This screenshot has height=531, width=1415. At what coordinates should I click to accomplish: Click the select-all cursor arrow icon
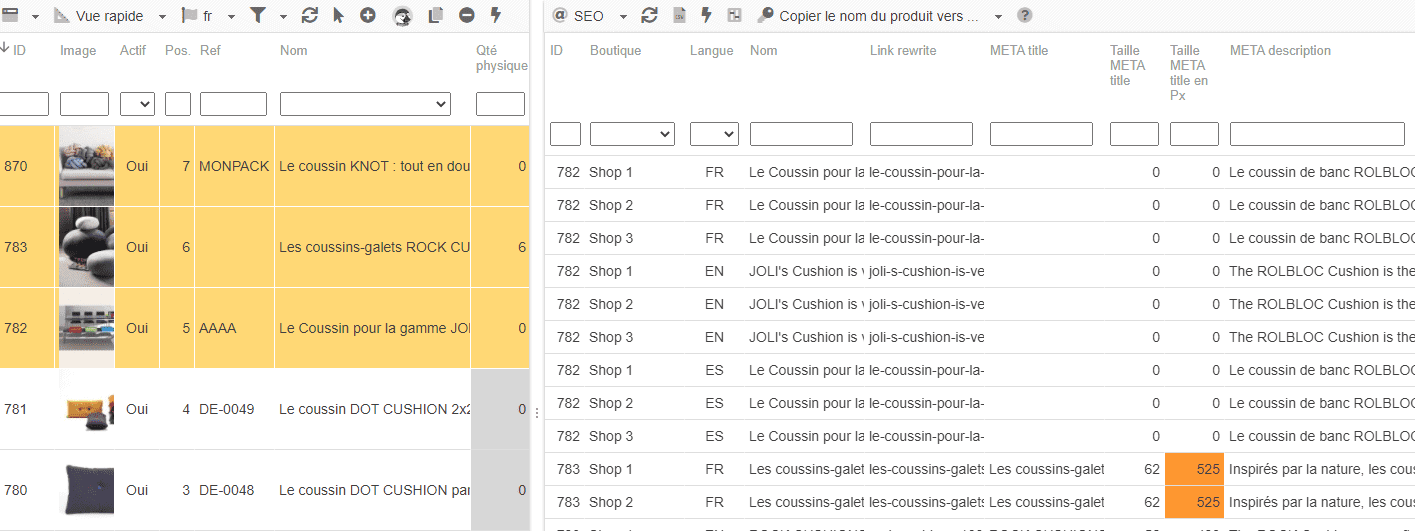pos(338,16)
